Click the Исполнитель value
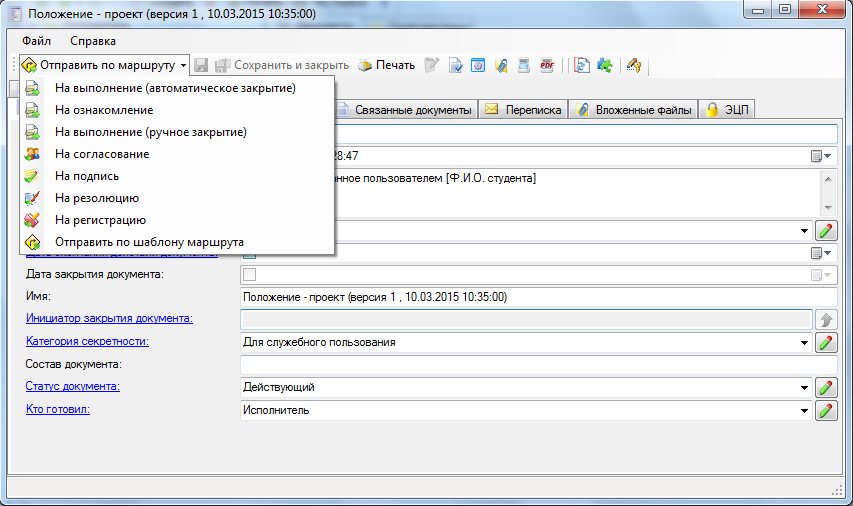This screenshot has height=506, width=853. [276, 410]
